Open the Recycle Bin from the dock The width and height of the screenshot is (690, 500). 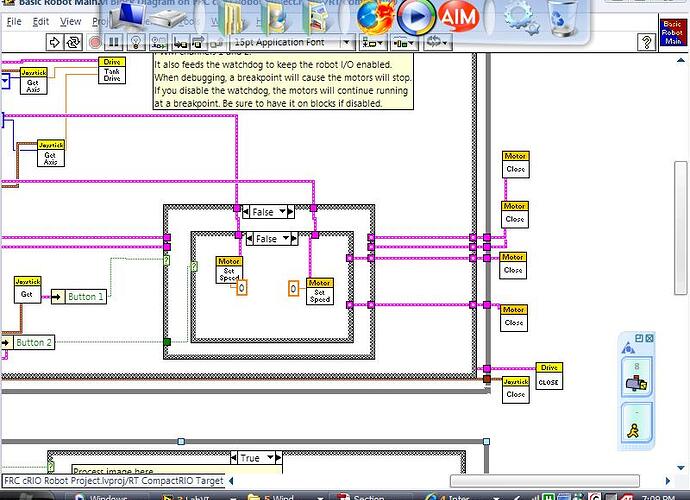[562, 19]
